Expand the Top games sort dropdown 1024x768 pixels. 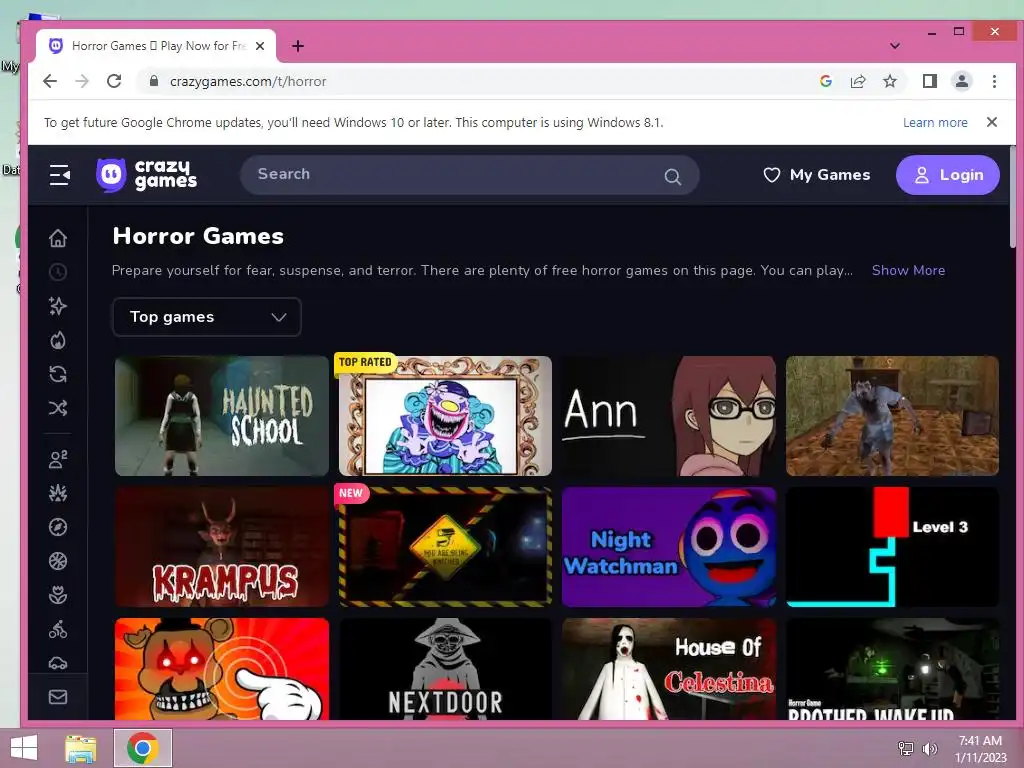point(207,317)
